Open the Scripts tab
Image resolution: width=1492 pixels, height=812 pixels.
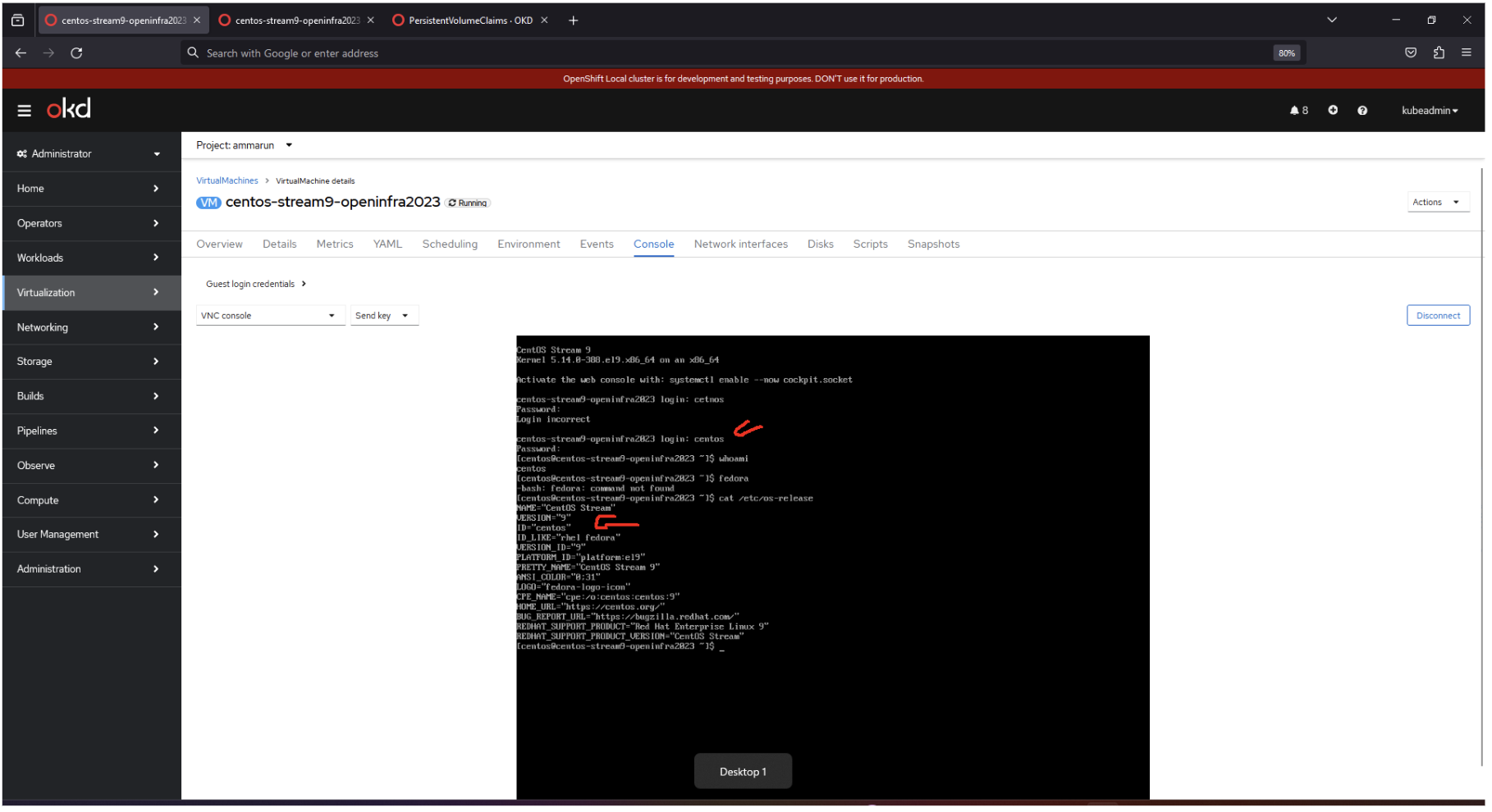point(872,245)
